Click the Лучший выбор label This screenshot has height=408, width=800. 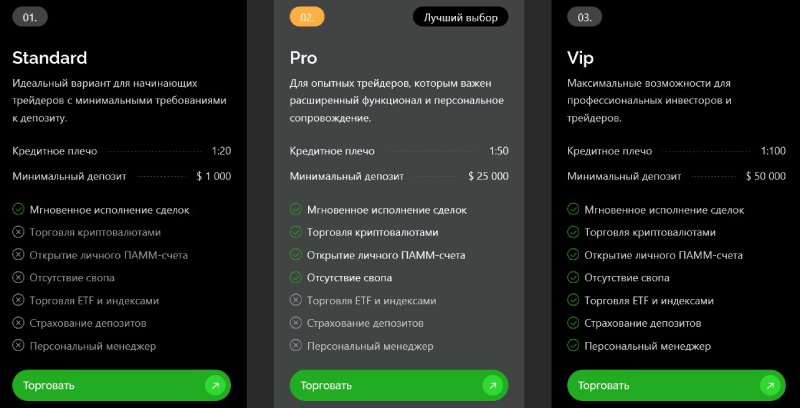click(461, 17)
